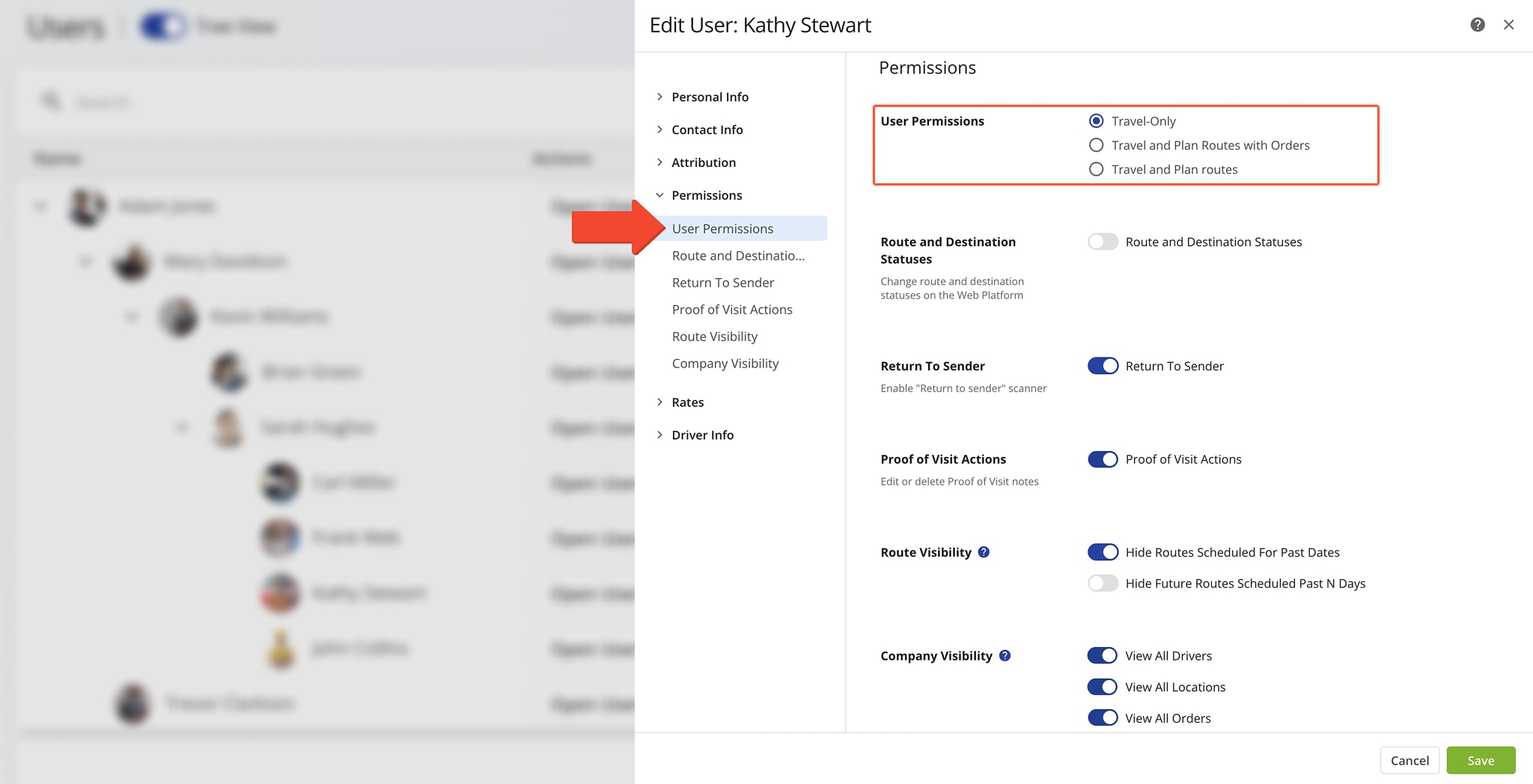Click the Cancel button
Image resolution: width=1533 pixels, height=784 pixels.
[x=1409, y=760]
